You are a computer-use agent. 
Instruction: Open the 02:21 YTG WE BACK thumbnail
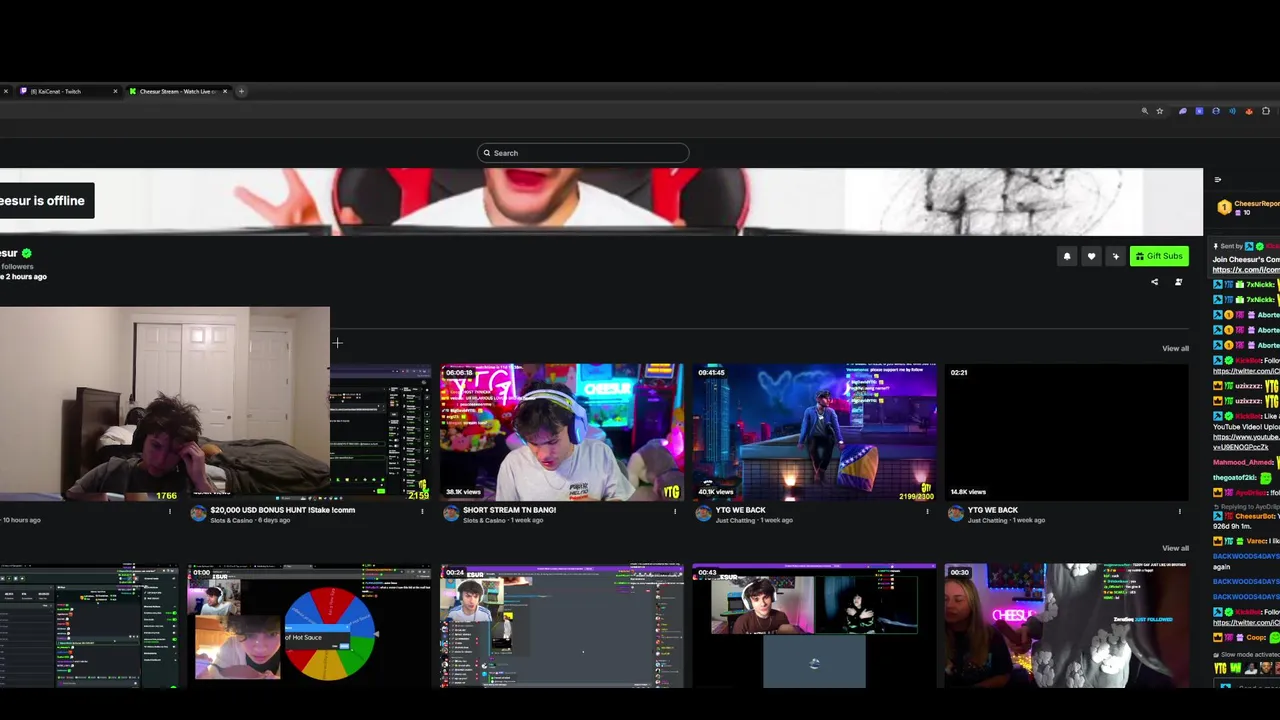1067,432
